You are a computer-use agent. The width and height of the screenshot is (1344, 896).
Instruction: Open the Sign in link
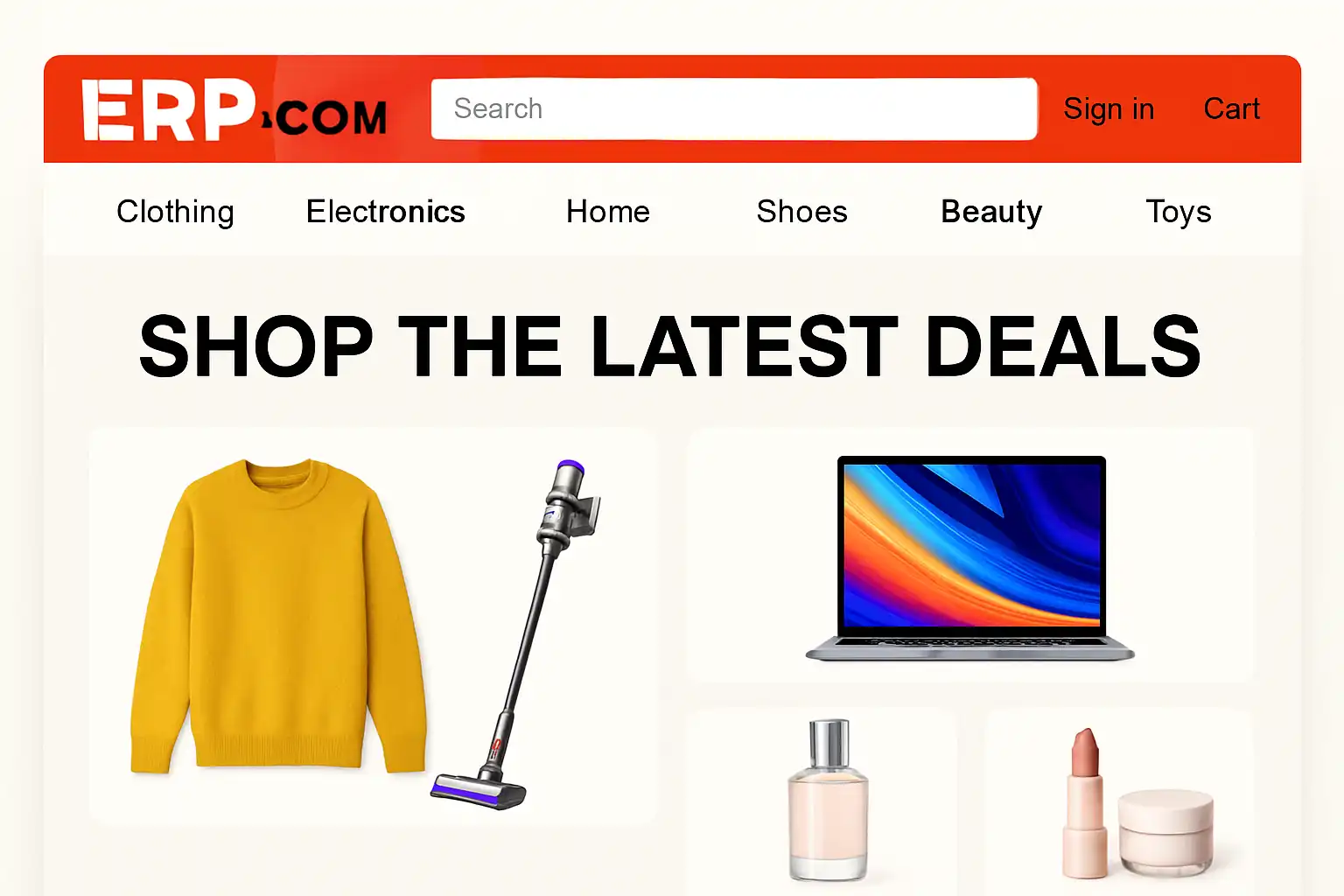click(1109, 109)
